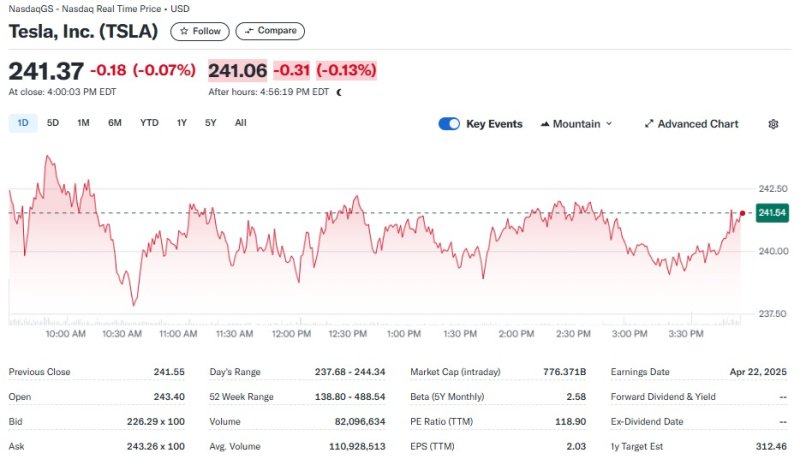This screenshot has width=800, height=459.
Task: Select the 1Y range tab
Action: [182, 123]
